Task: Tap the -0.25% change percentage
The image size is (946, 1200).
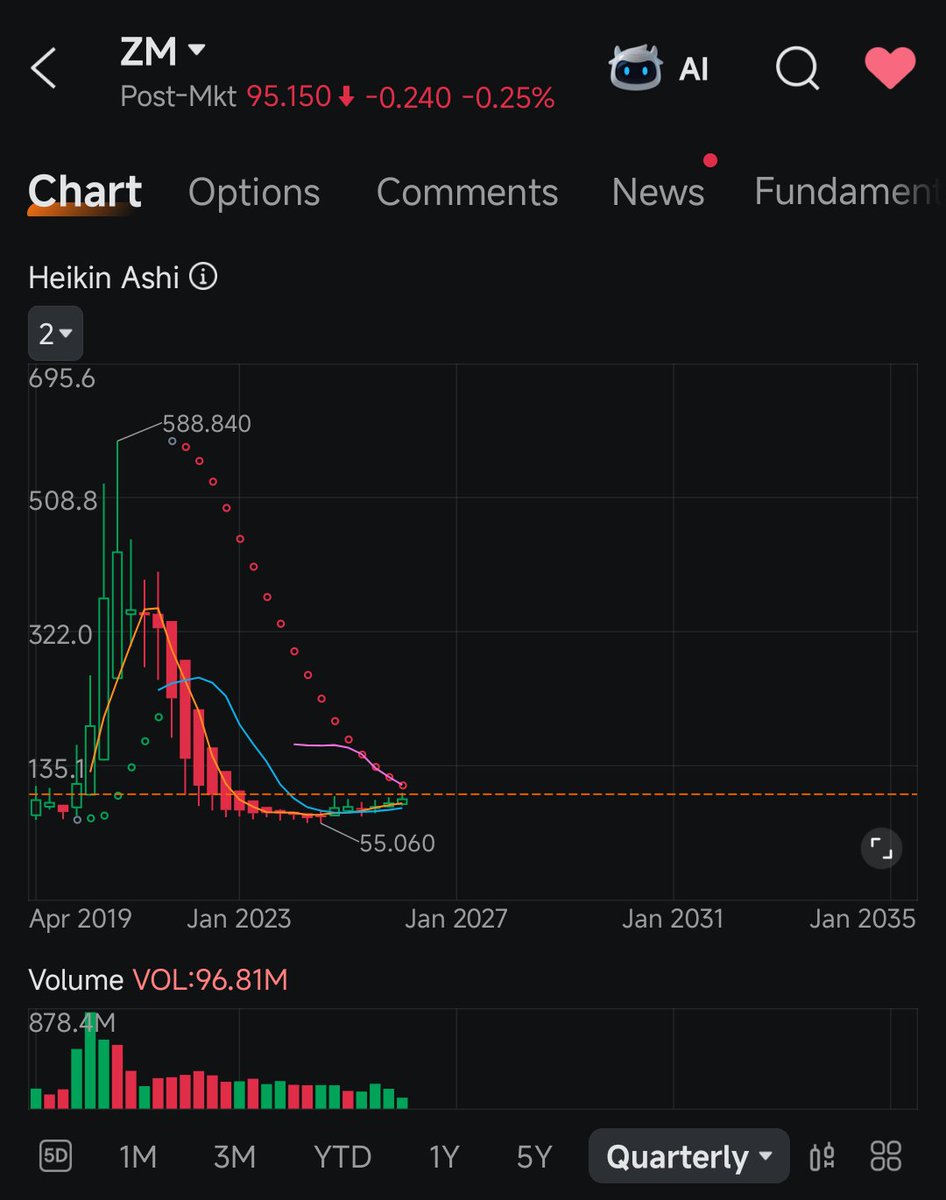Action: pos(507,97)
